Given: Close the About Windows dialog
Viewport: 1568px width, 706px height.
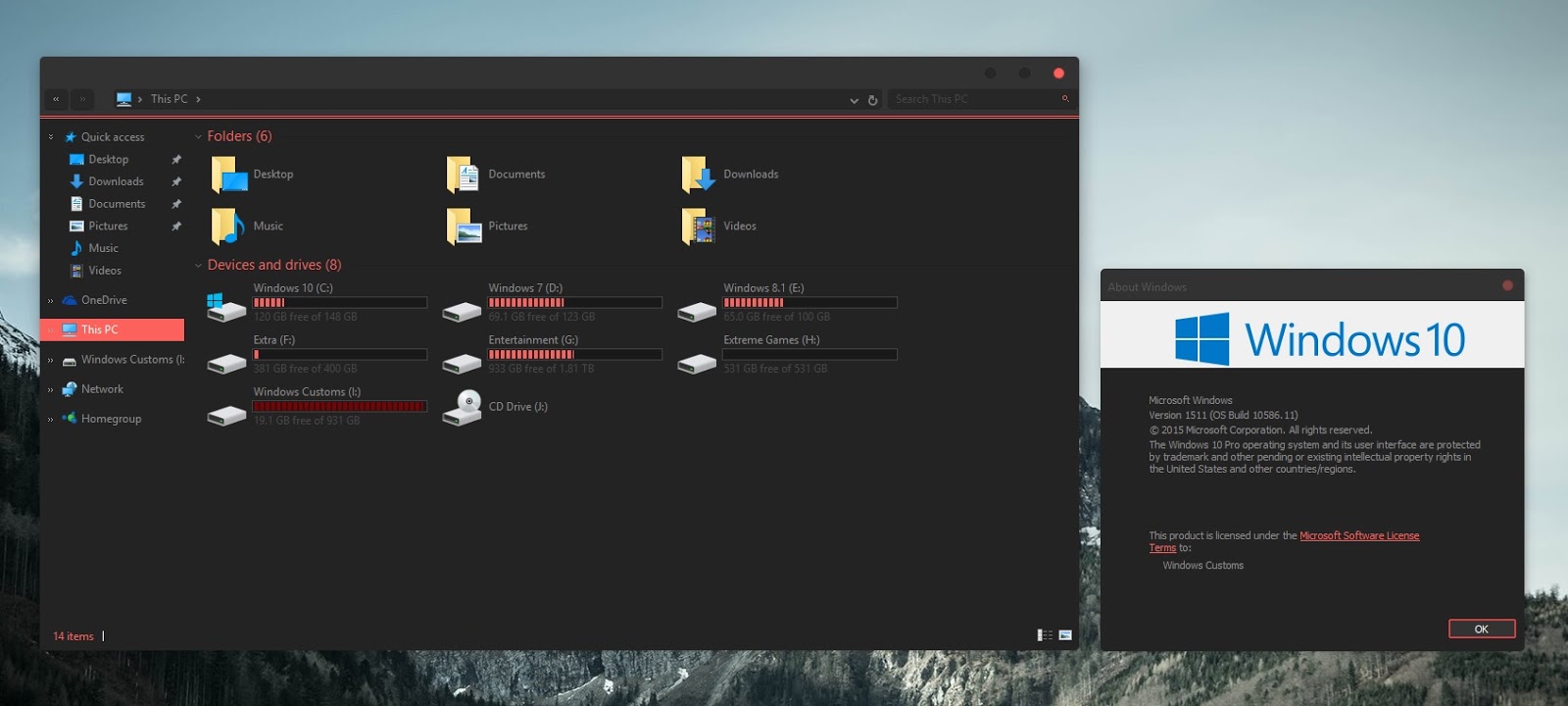Looking at the screenshot, I should pyautogui.click(x=1507, y=285).
